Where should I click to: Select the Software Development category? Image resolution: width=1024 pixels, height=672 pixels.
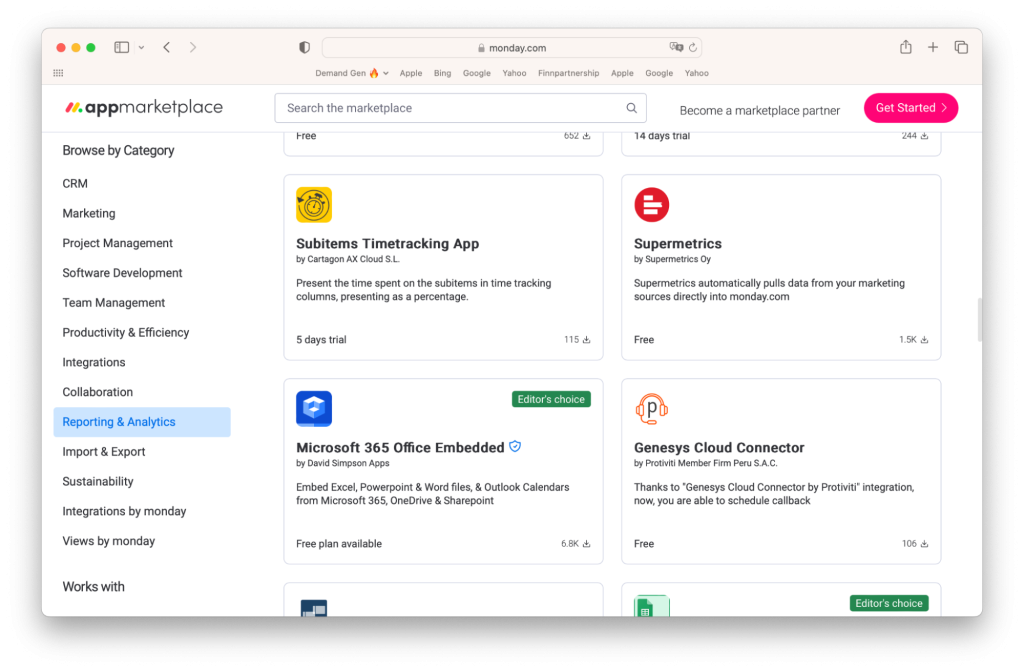[x=122, y=273]
